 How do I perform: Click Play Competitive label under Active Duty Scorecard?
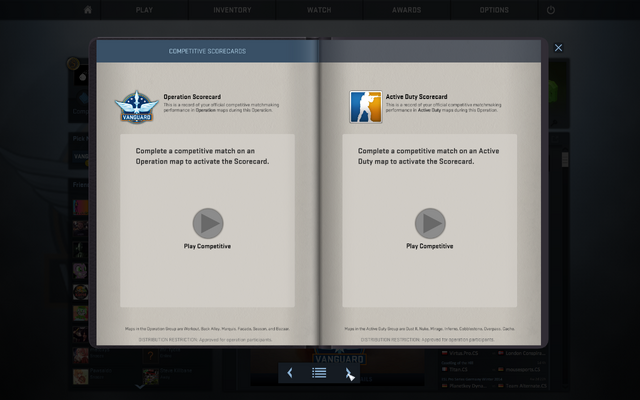[x=429, y=246]
